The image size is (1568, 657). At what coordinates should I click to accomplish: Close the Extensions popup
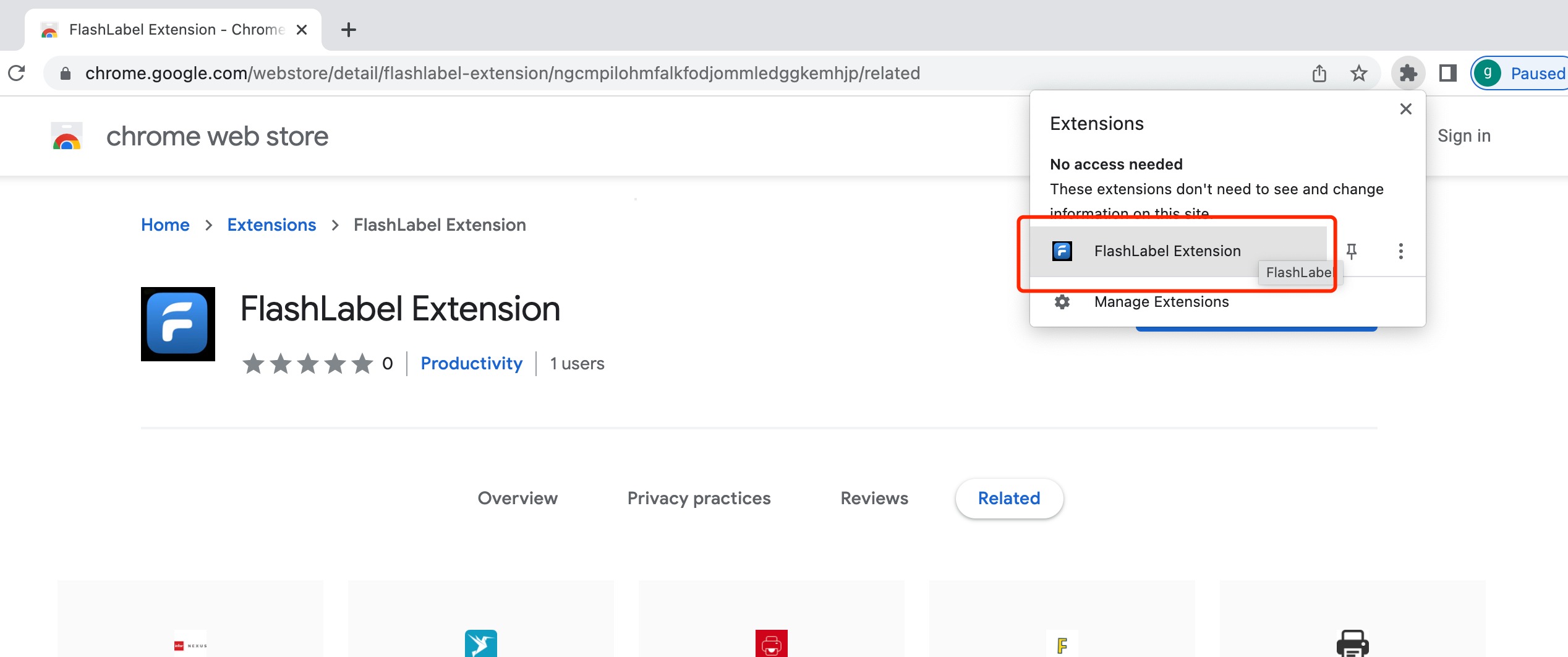point(1405,109)
